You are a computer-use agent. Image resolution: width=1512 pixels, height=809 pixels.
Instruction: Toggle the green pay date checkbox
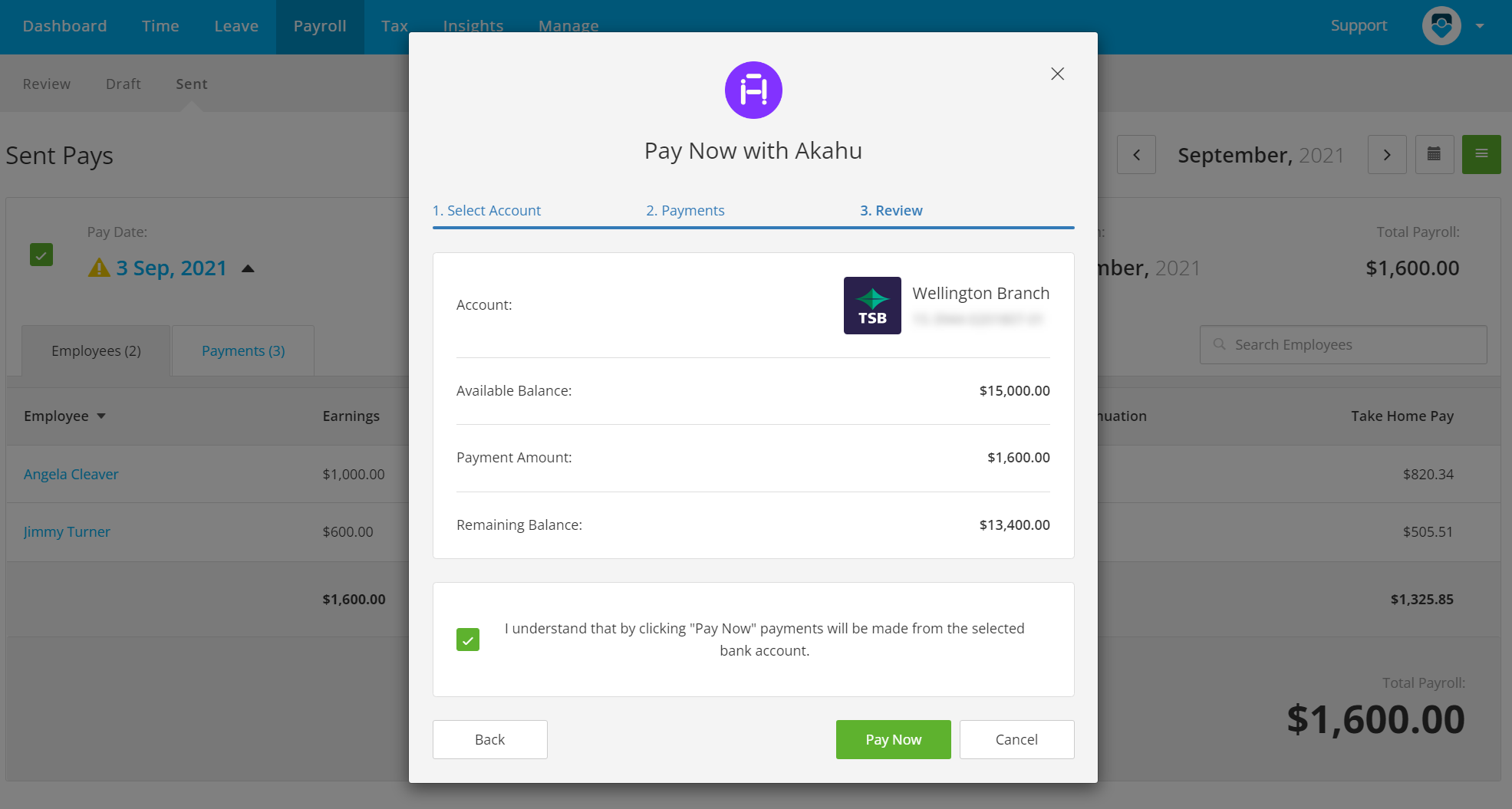click(41, 255)
